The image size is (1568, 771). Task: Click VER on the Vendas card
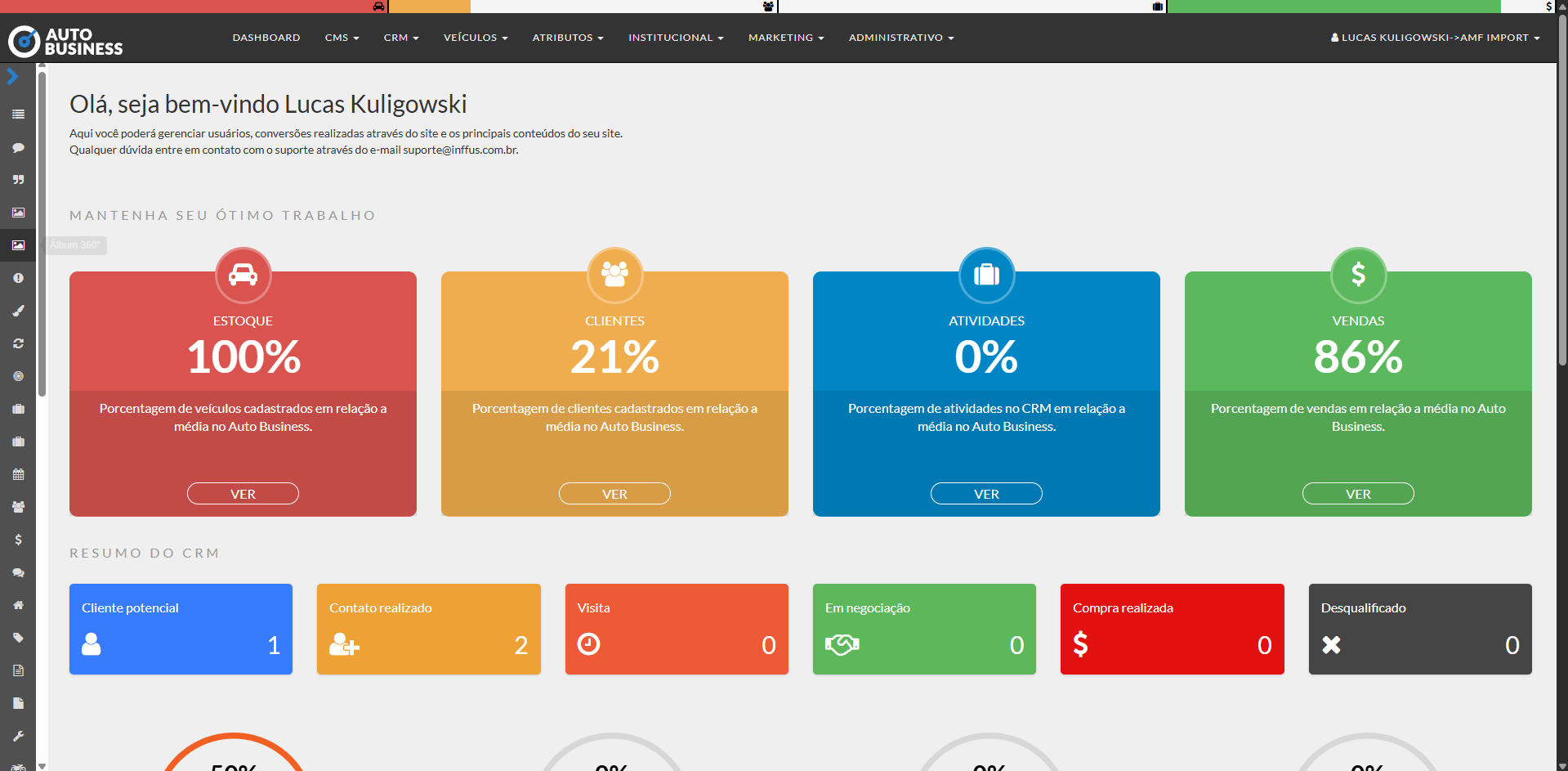(x=1358, y=494)
